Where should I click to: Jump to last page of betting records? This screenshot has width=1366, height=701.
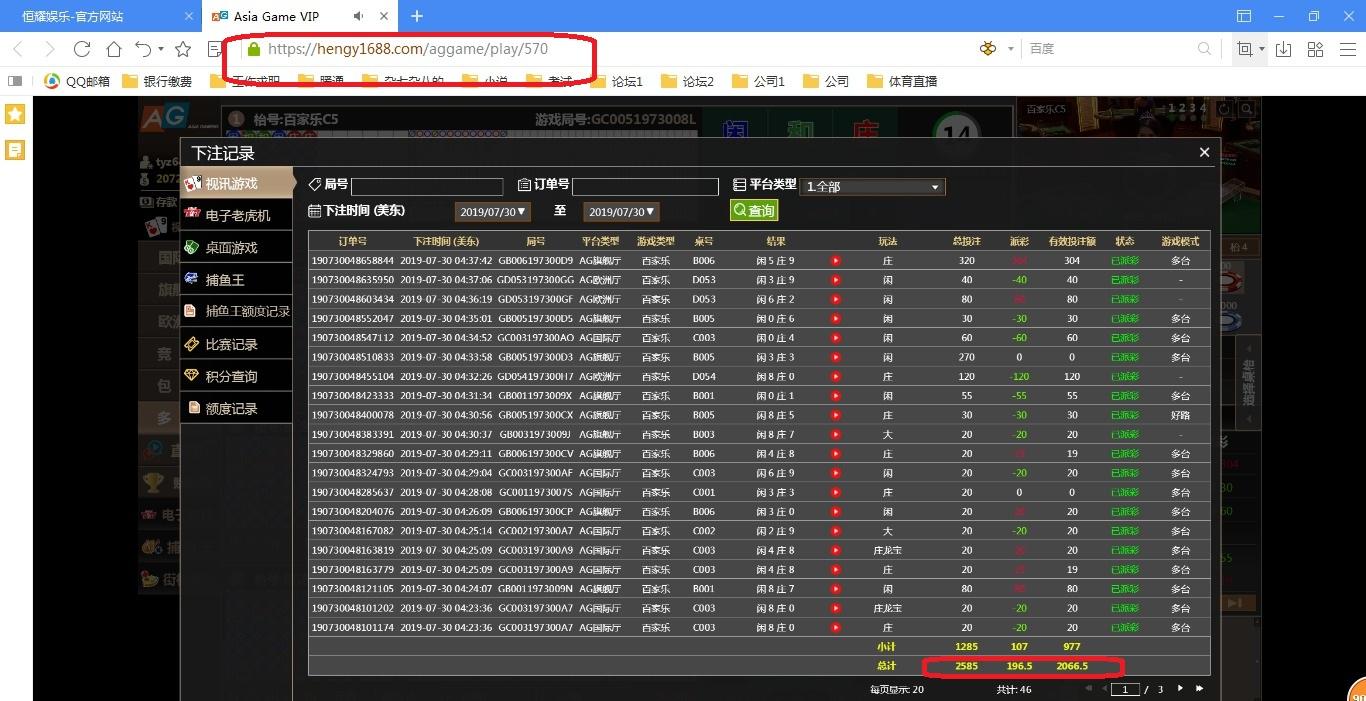(x=1199, y=689)
